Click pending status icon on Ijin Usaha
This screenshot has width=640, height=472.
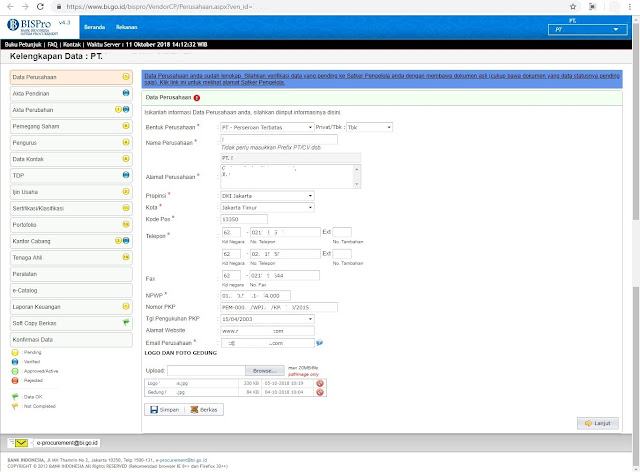[126, 191]
